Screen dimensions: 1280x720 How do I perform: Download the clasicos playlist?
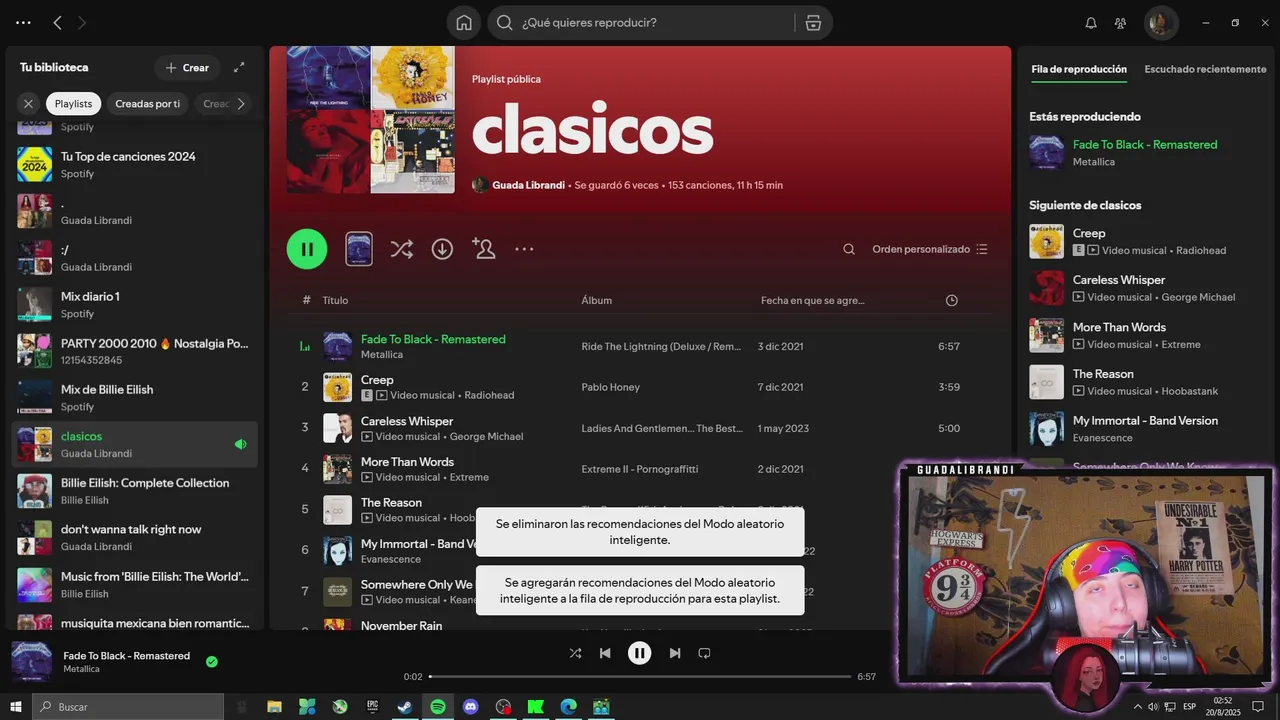[x=442, y=249]
